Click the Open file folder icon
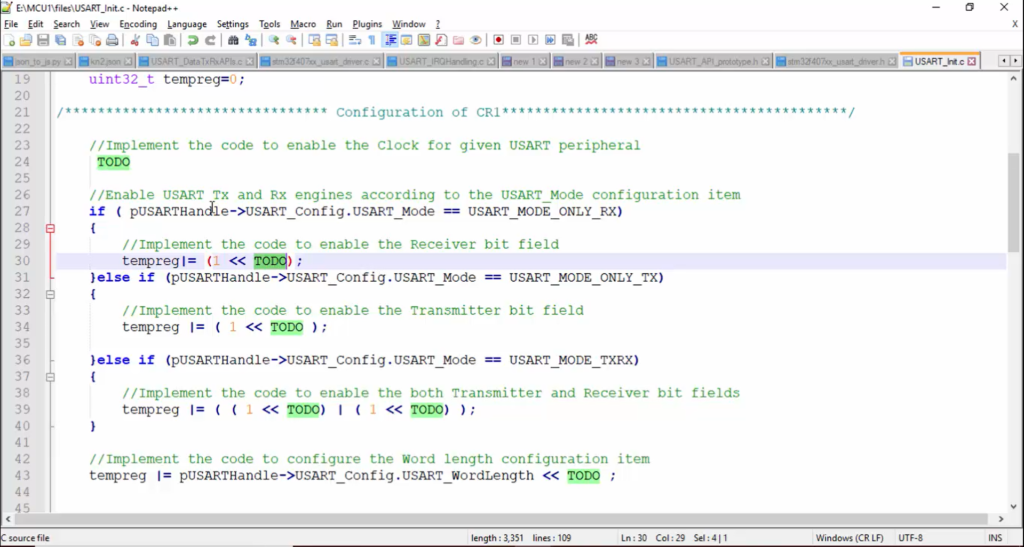This screenshot has width=1024, height=547. point(25,40)
